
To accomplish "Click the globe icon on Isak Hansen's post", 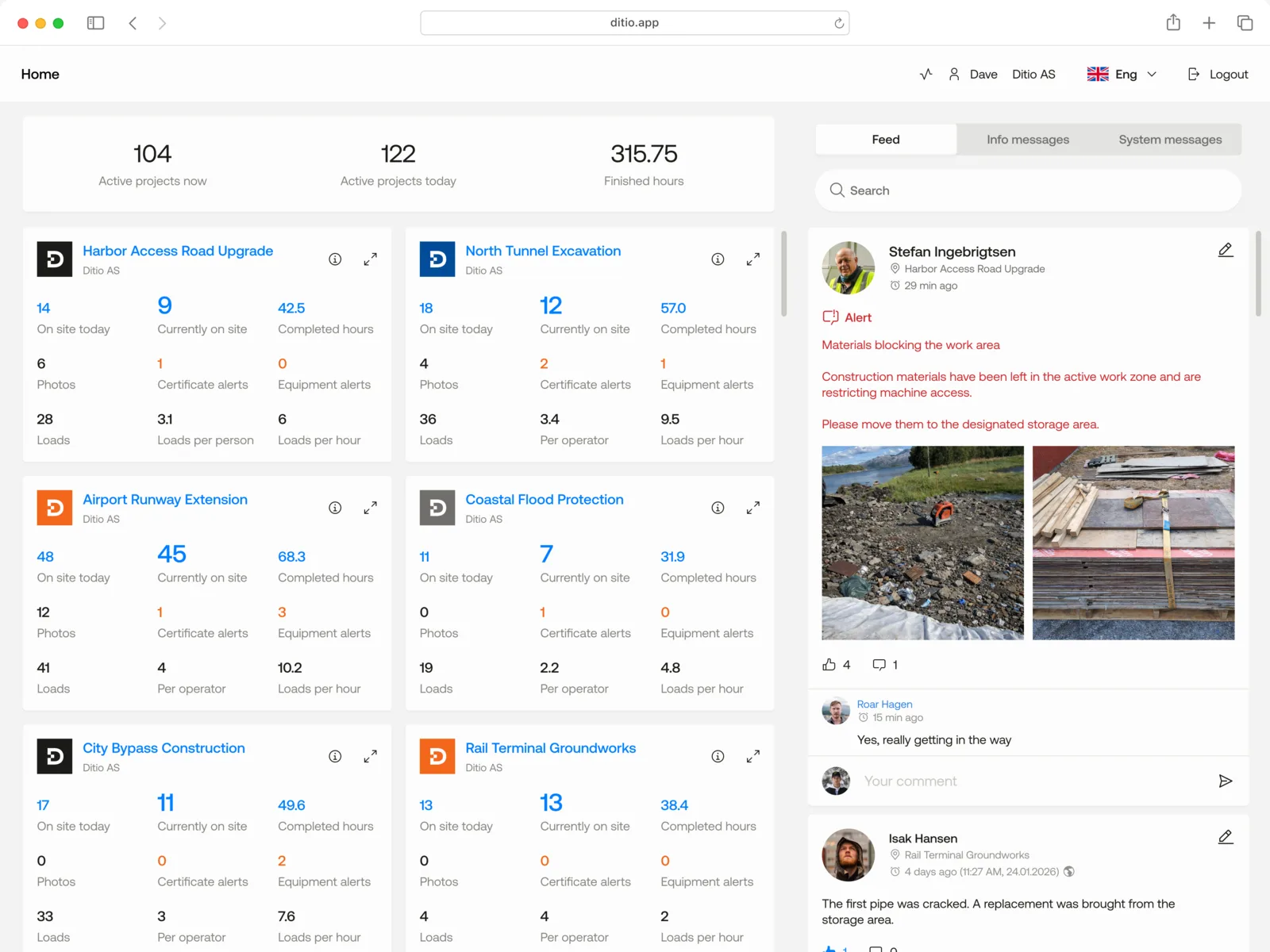I will (1069, 871).
